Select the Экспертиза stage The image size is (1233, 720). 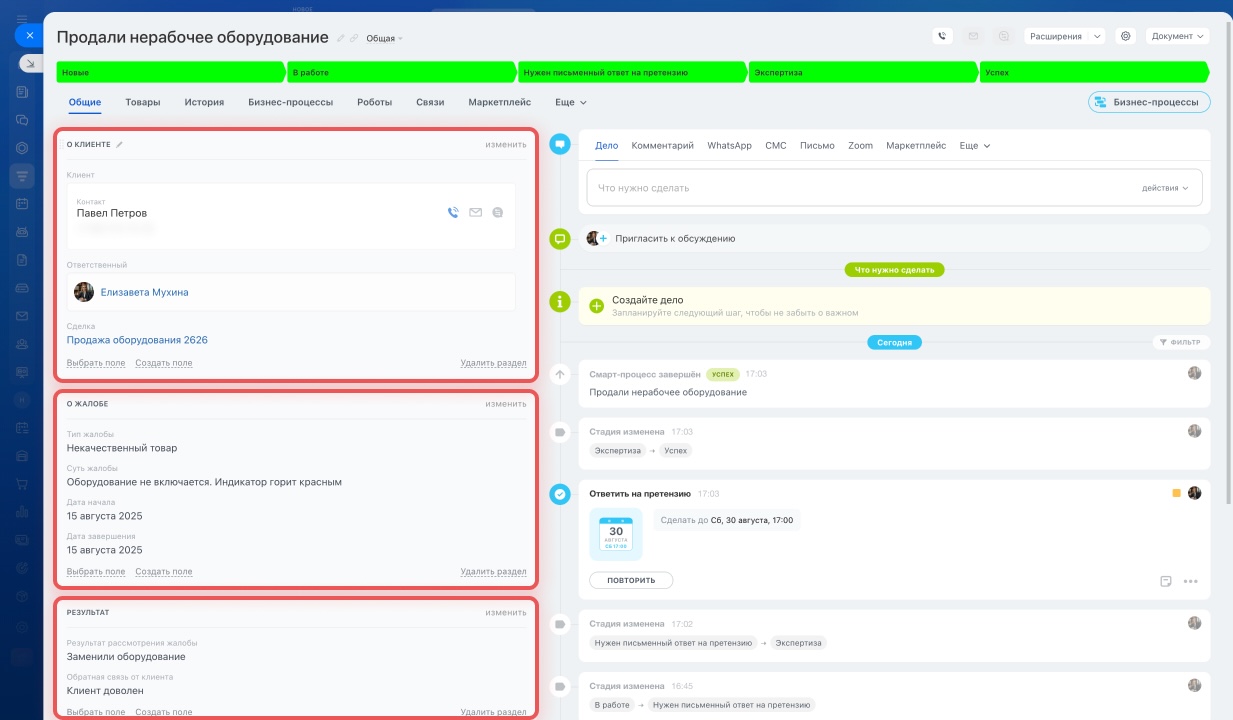coord(864,72)
